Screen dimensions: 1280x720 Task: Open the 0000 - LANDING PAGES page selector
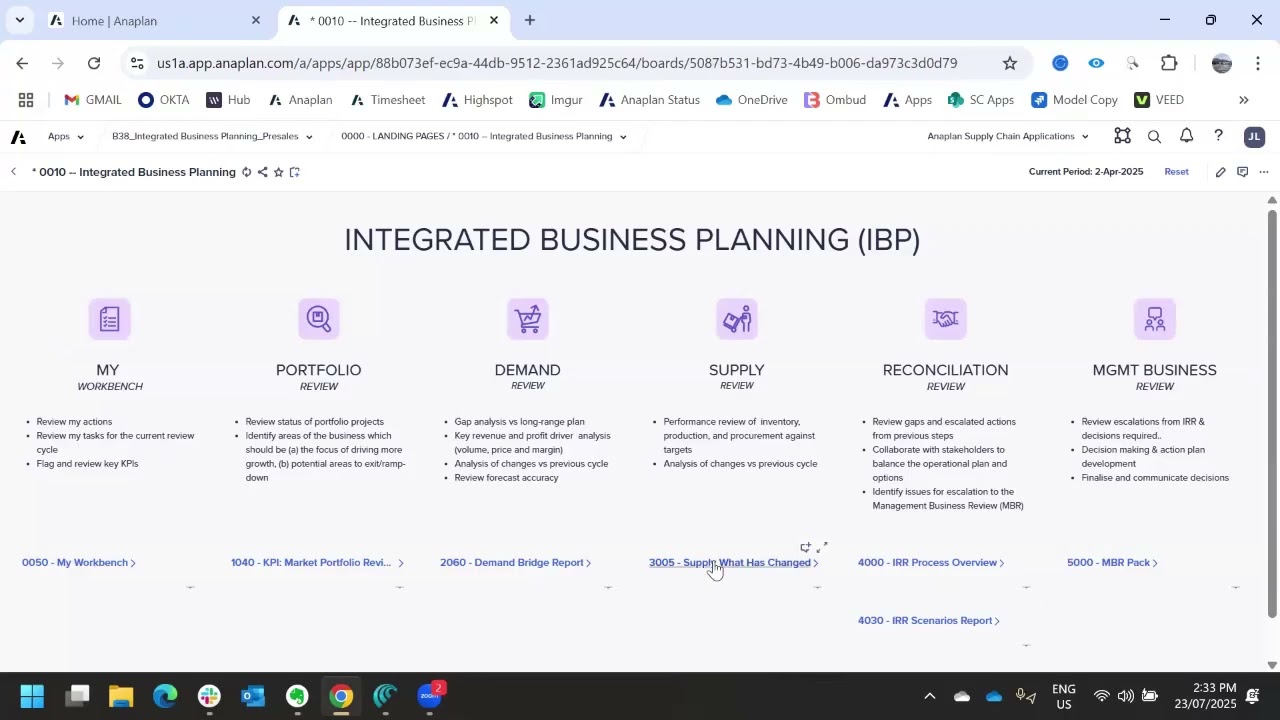(484, 137)
